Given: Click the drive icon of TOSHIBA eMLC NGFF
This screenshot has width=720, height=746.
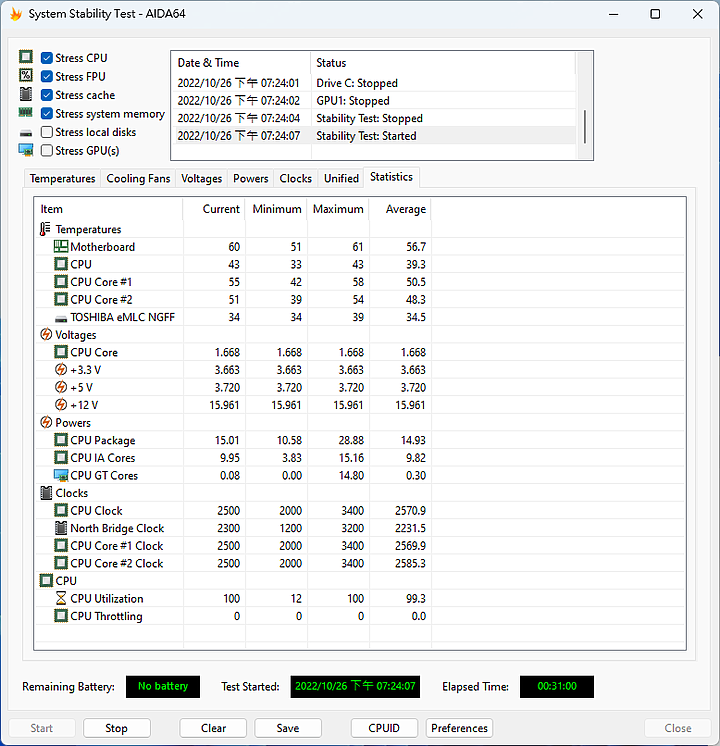Looking at the screenshot, I should 61,318.
